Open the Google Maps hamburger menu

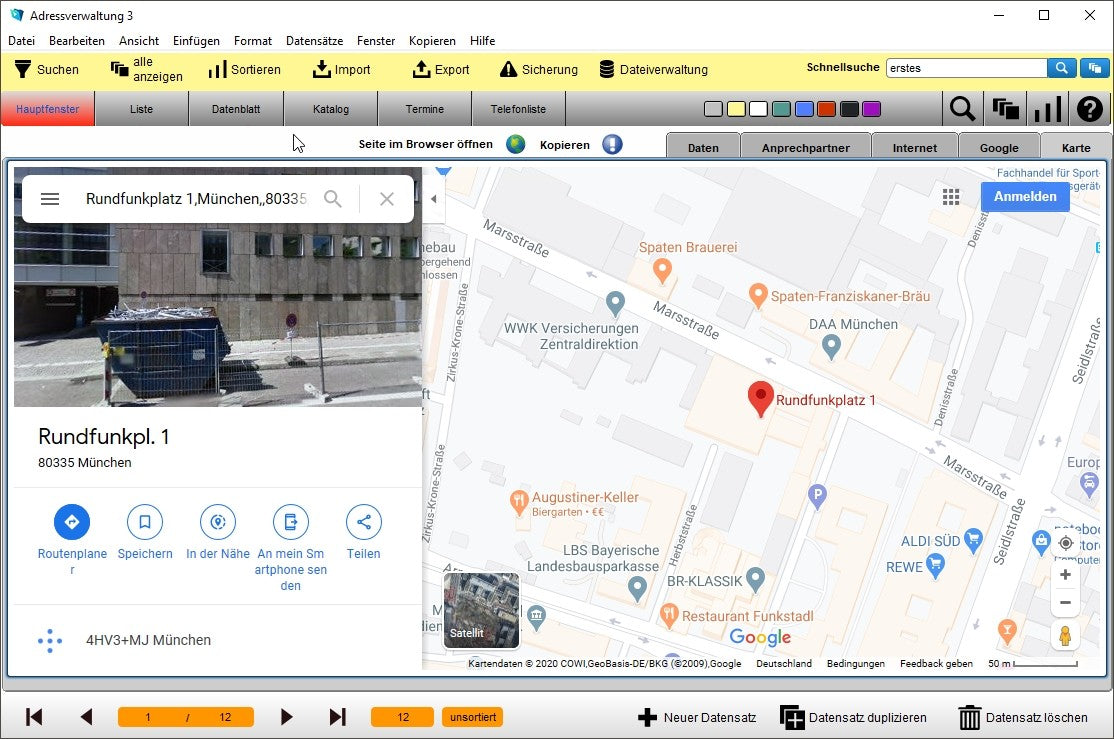50,199
